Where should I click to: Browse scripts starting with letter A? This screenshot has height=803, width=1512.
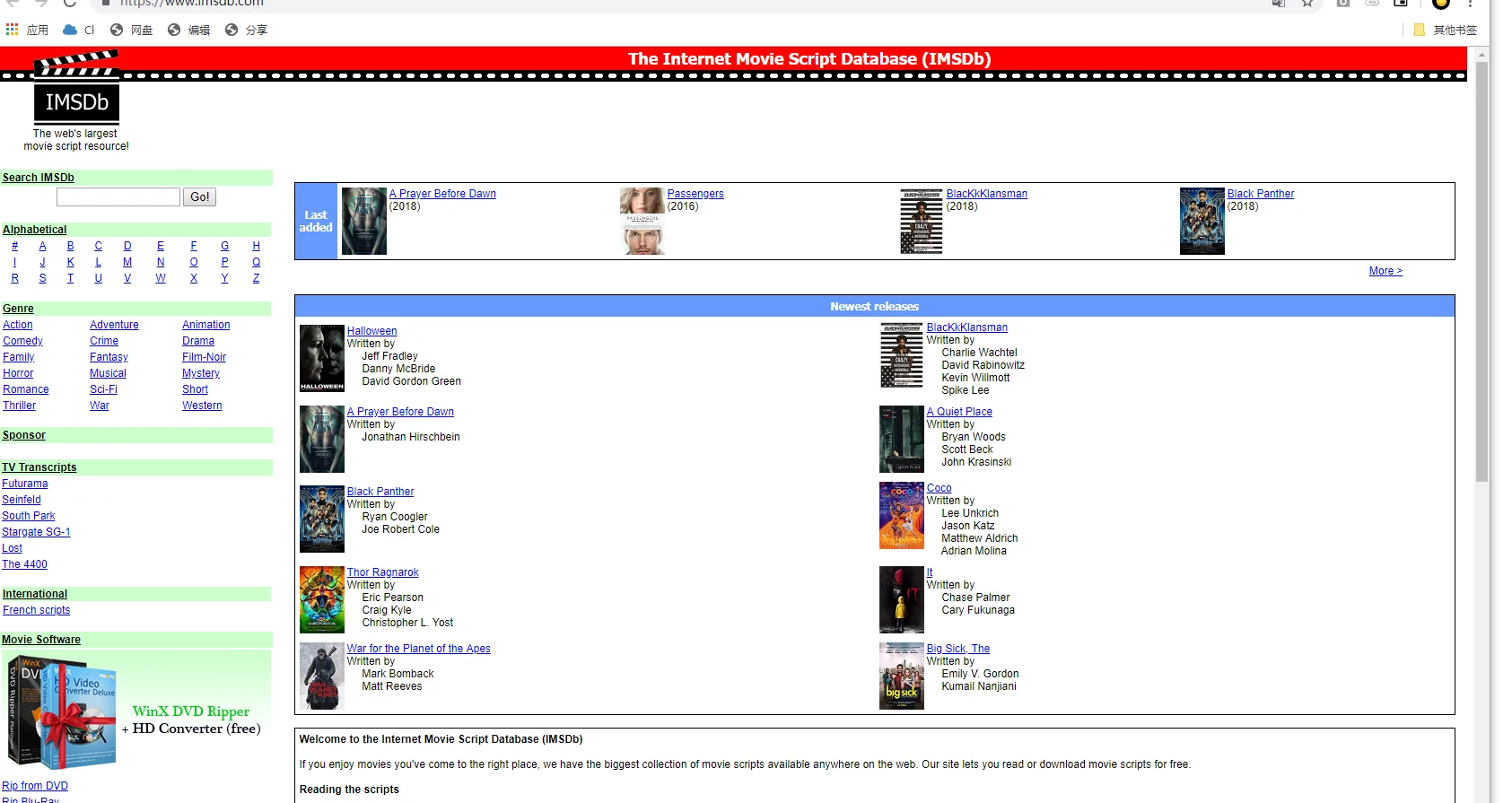[x=42, y=246]
